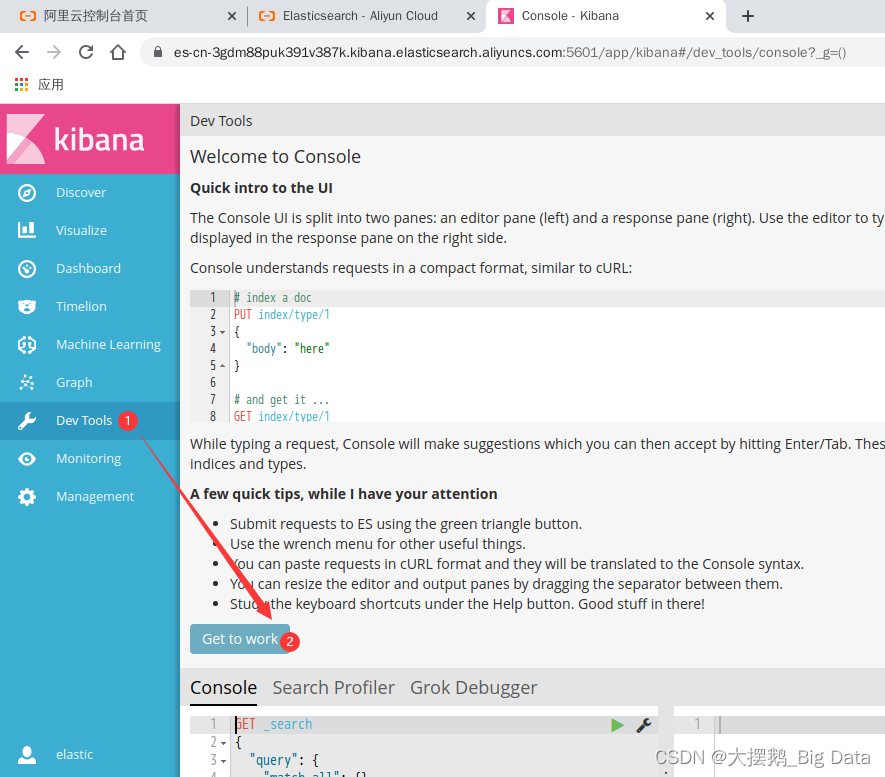Open Timelion in the sidebar
Screen dimensions: 885x777
tap(81, 306)
